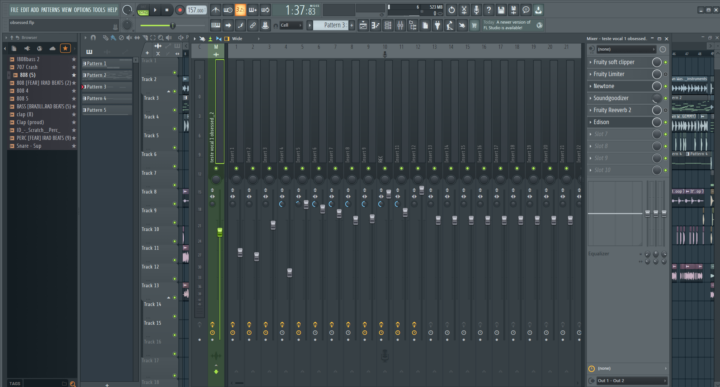This screenshot has width=720, height=387.
Task: Click the red Record button
Action: pos(180,10)
